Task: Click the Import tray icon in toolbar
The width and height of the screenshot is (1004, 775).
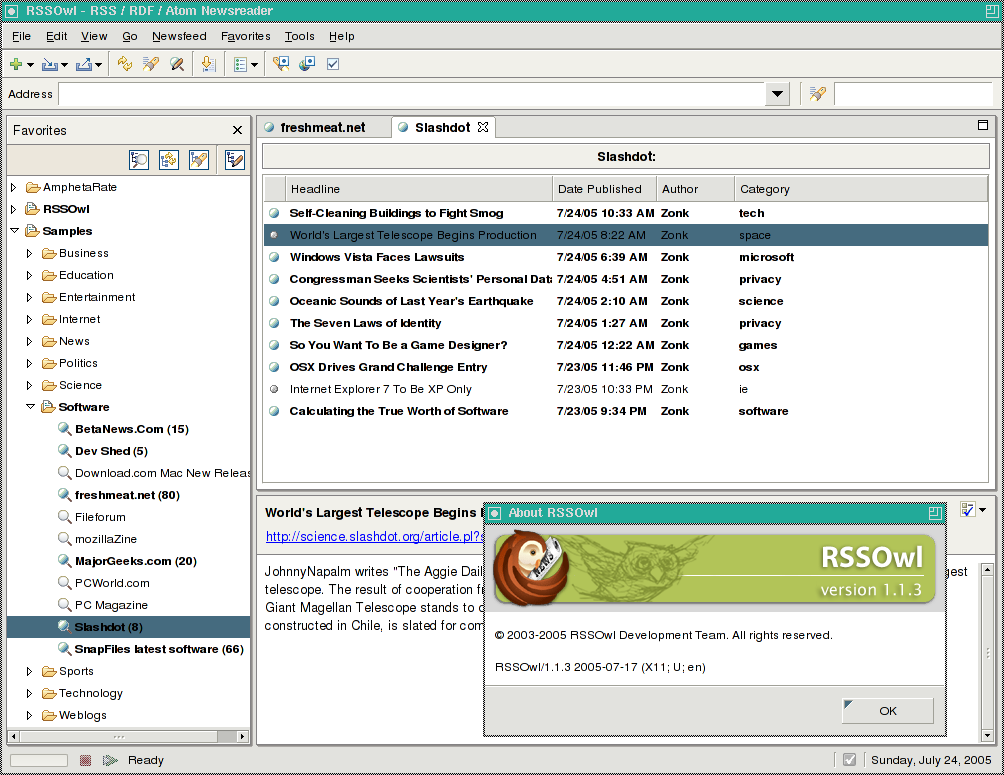Action: [49, 64]
